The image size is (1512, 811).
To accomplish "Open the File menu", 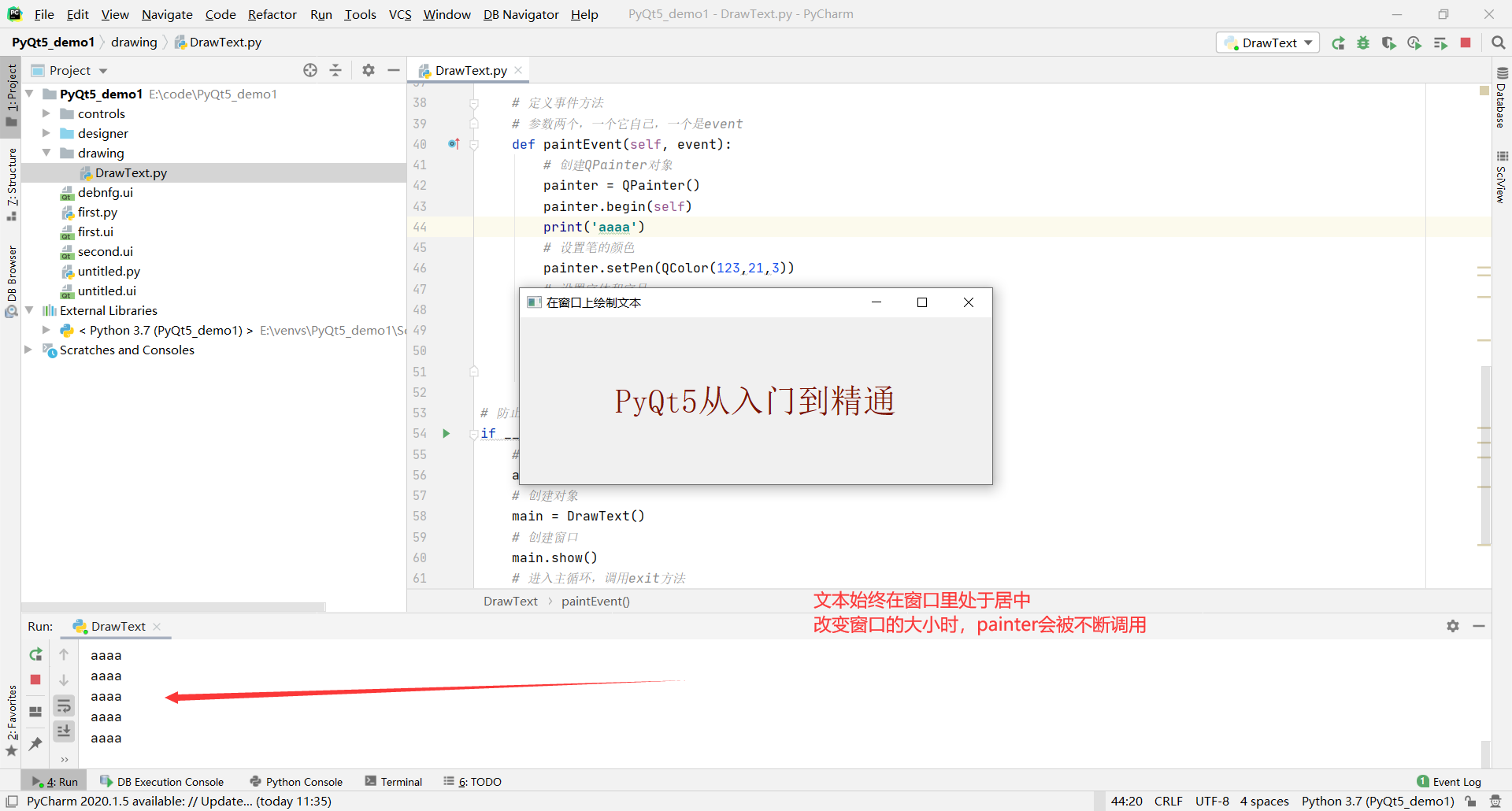I will point(44,14).
